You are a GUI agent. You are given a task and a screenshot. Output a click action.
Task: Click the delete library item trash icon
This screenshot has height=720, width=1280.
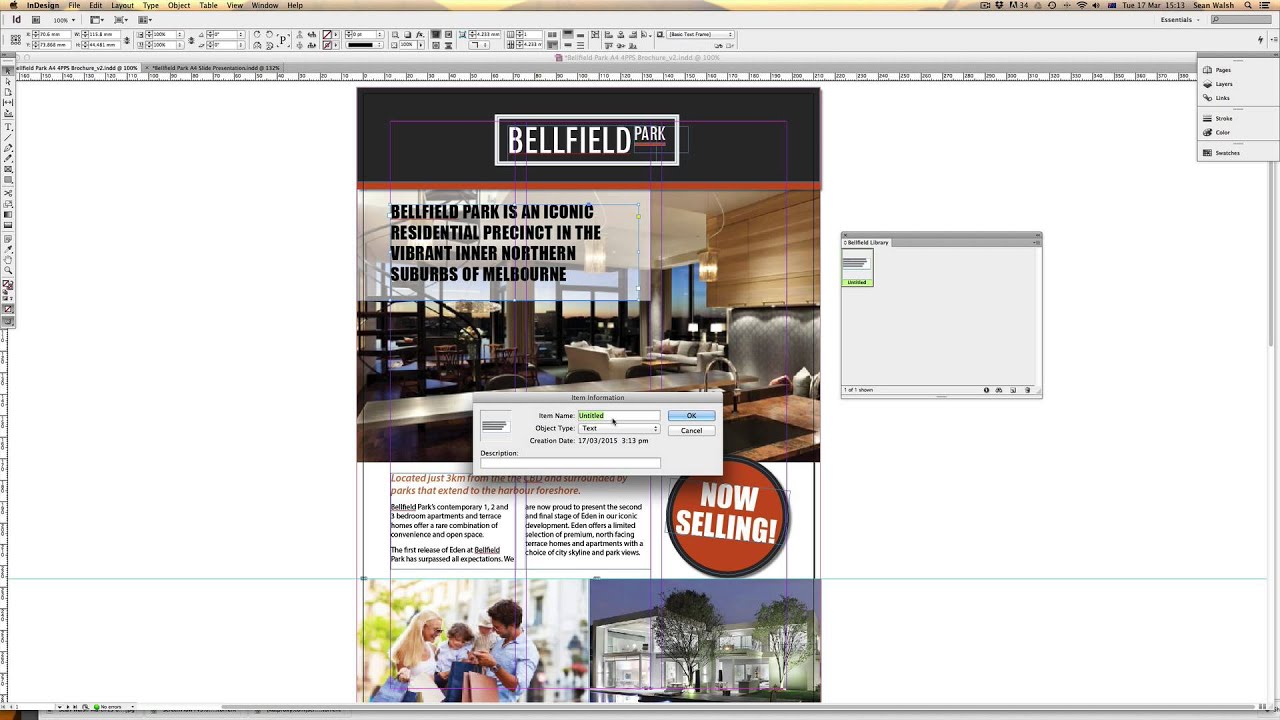point(1027,390)
